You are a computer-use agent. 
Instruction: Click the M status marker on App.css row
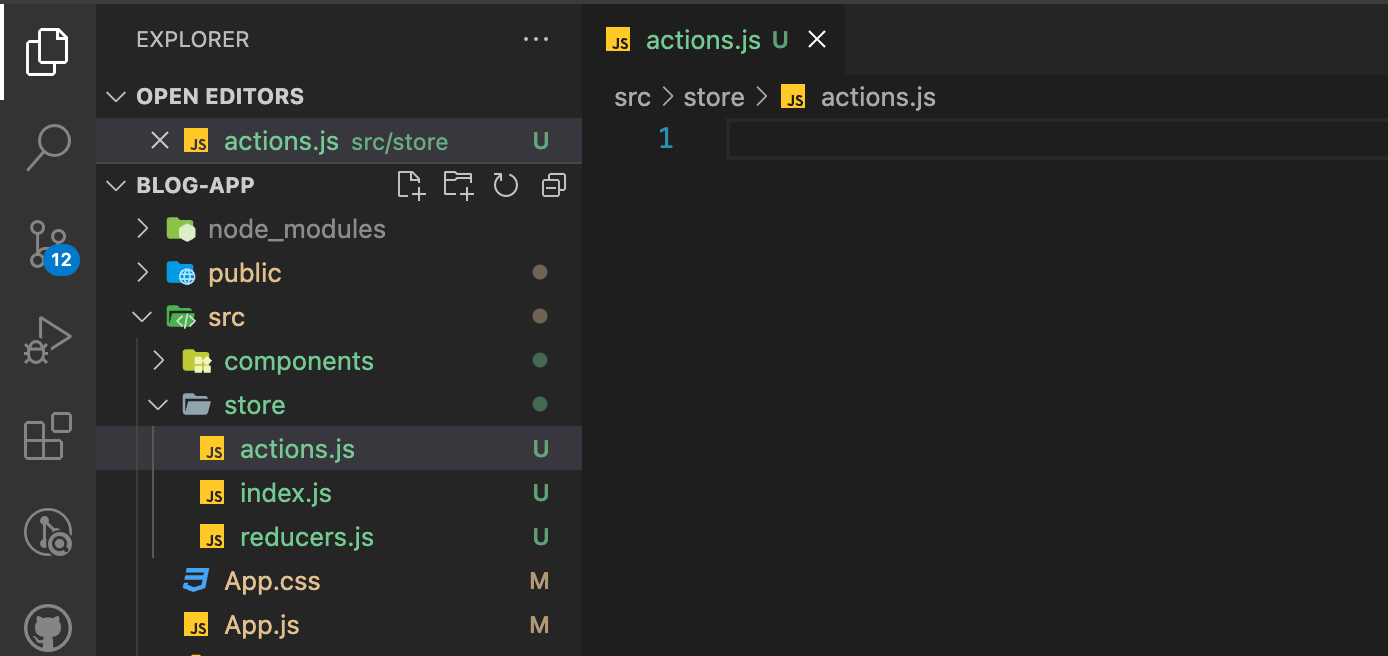point(540,581)
